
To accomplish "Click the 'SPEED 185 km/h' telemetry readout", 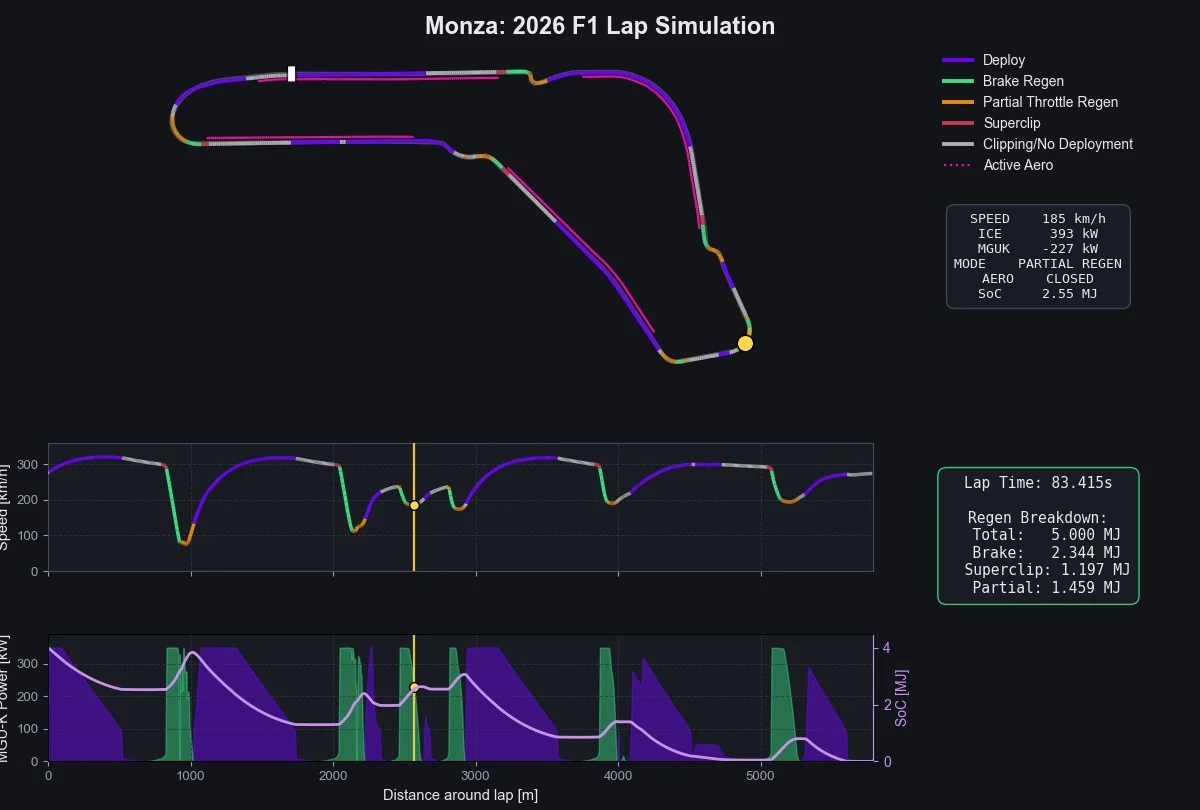I will (x=1038, y=219).
